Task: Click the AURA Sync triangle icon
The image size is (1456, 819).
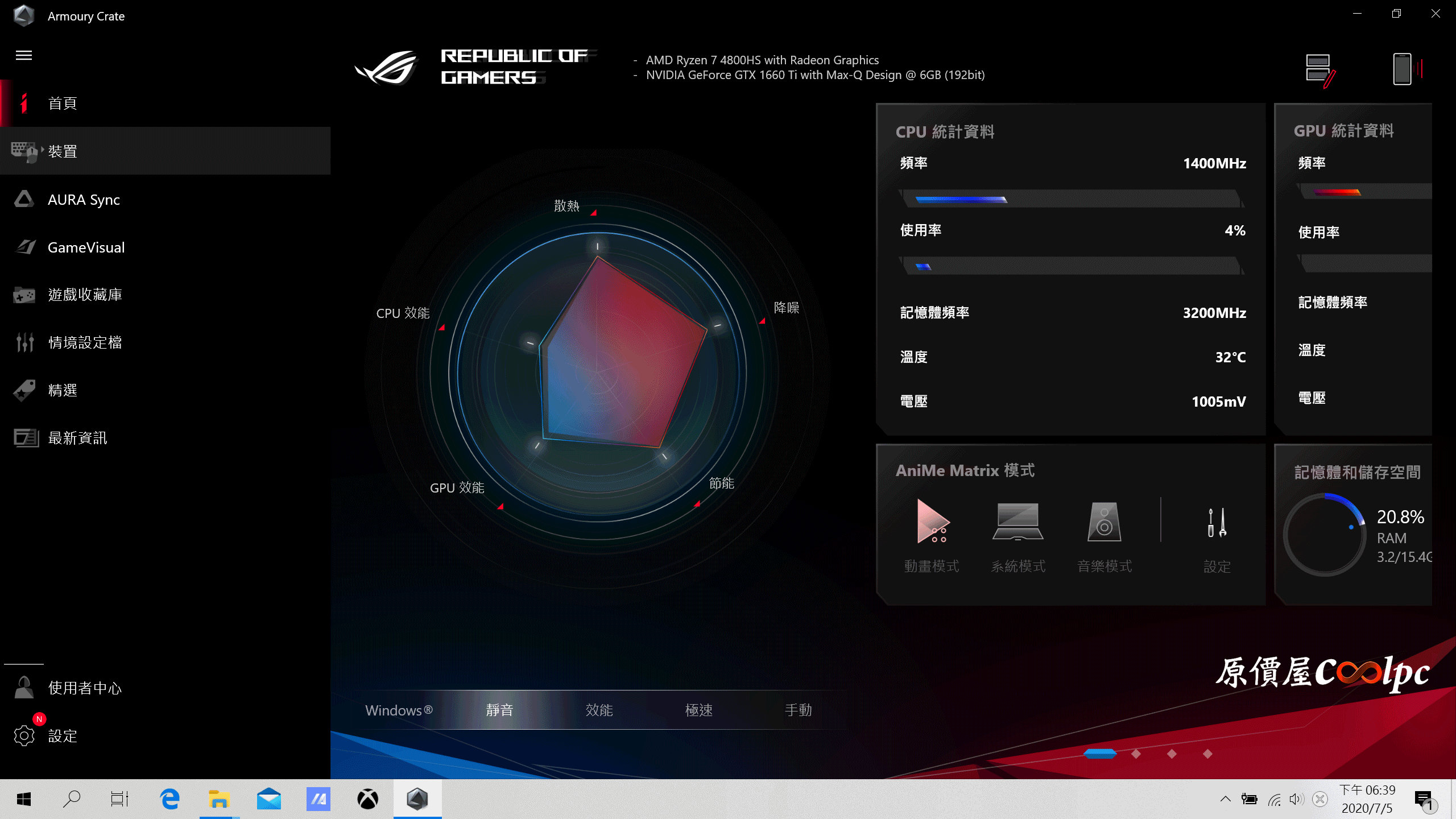Action: [x=24, y=199]
